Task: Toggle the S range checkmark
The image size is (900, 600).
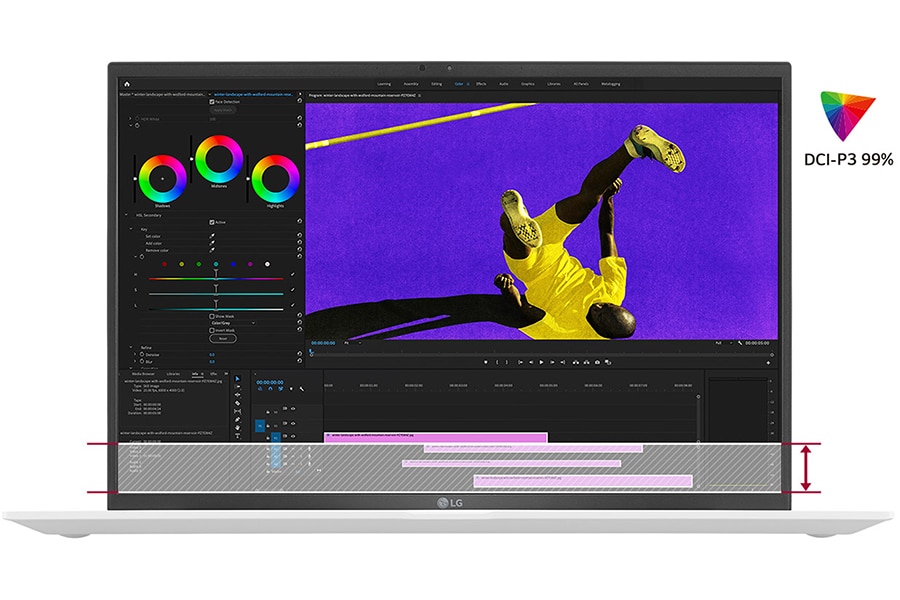Action: tap(292, 290)
